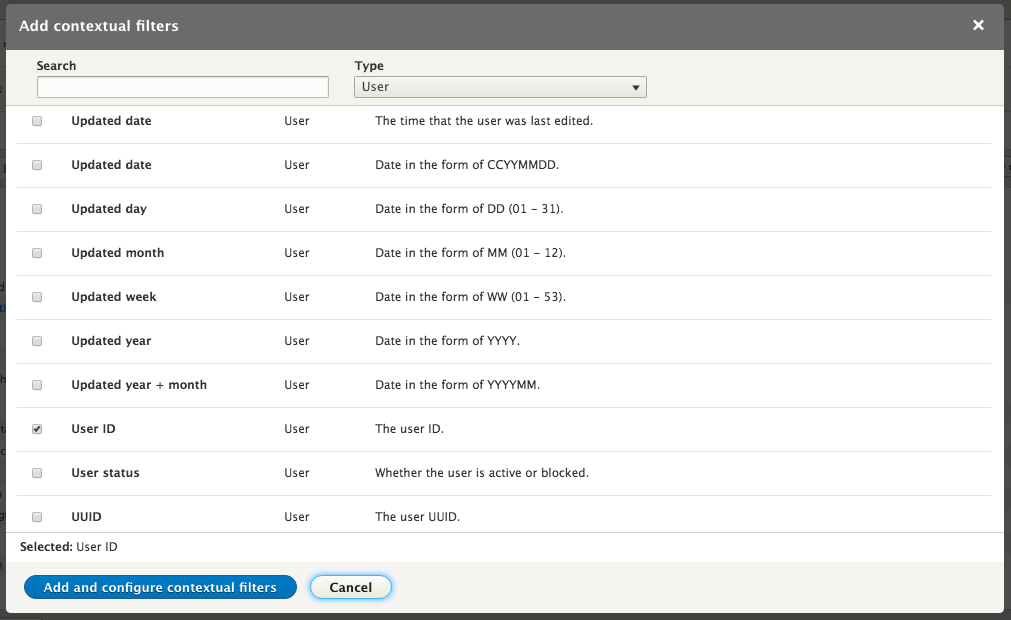Click the Updated week filter label
The height and width of the screenshot is (620, 1011).
pos(114,297)
